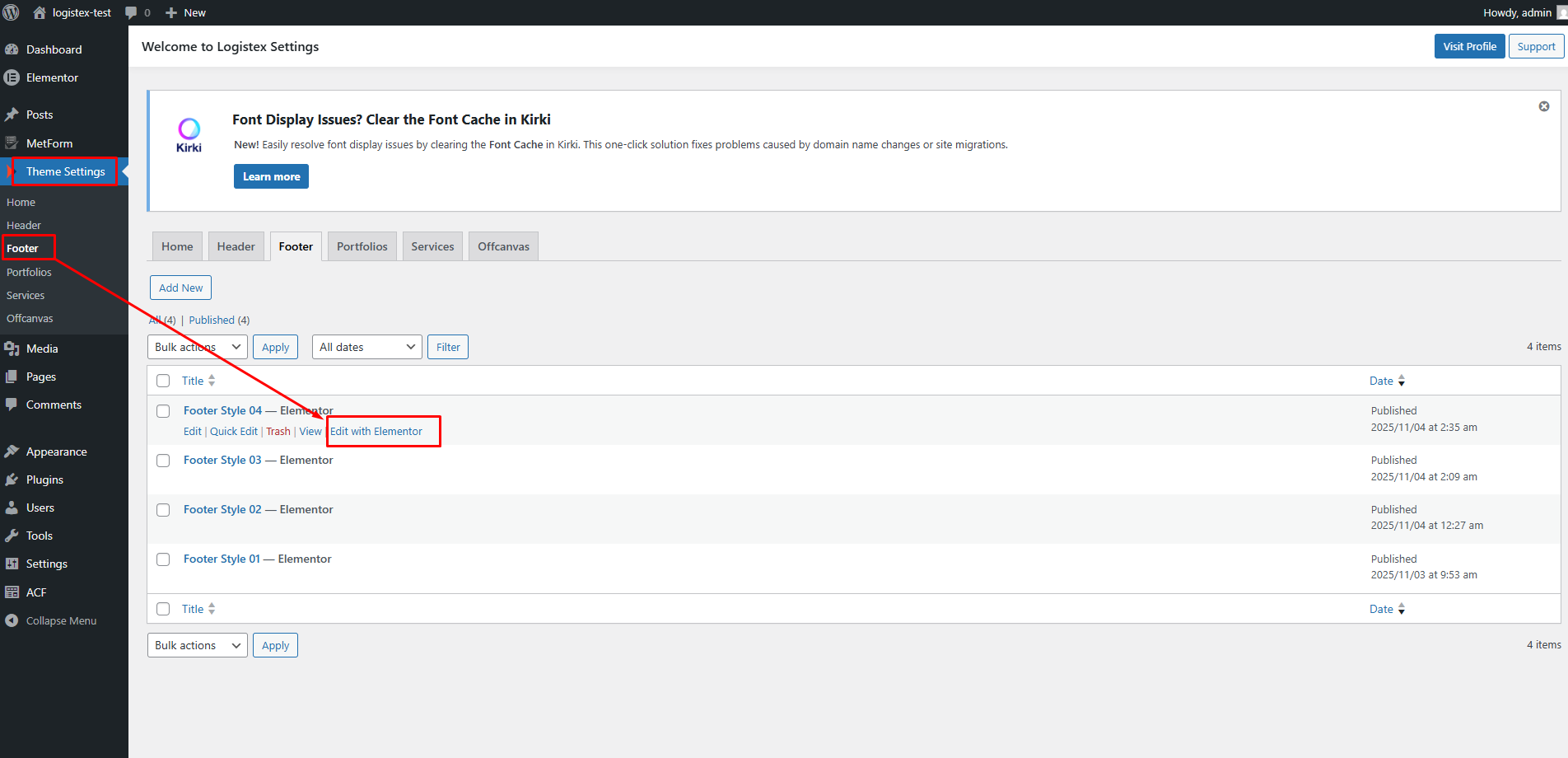This screenshot has width=1568, height=758.
Task: Open the Footer Style 01 title link
Action: (222, 559)
